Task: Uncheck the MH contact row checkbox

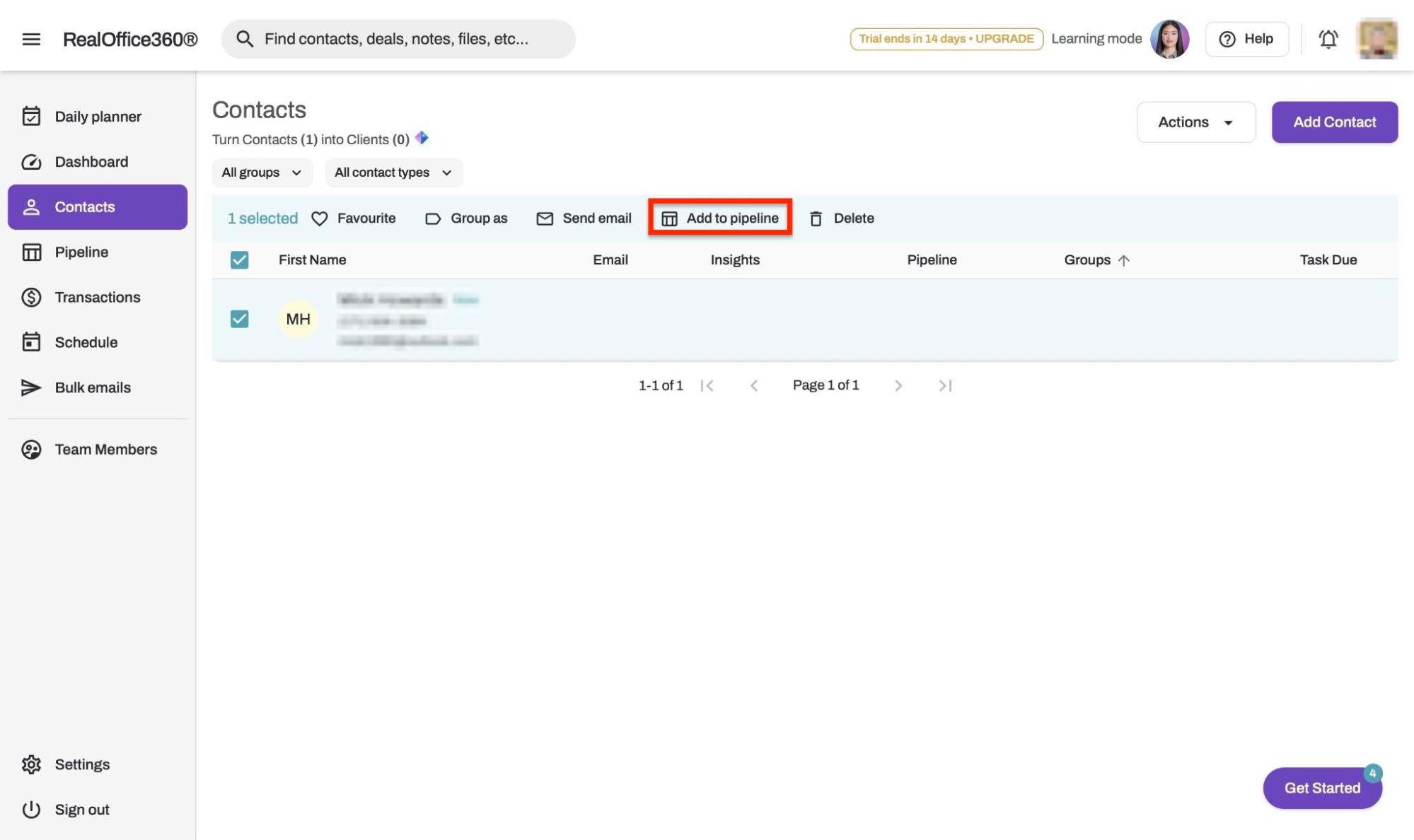Action: (240, 319)
